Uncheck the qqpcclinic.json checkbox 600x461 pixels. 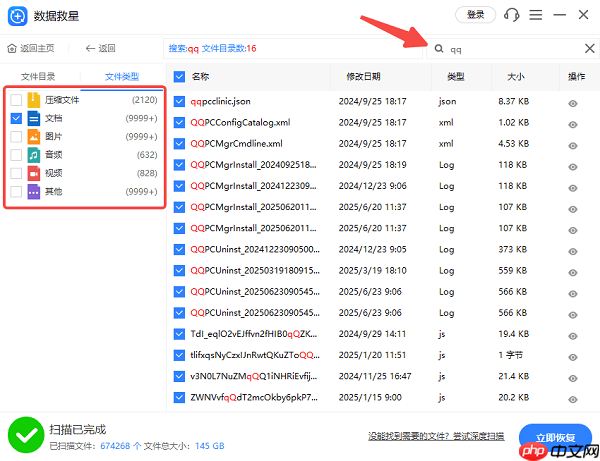pyautogui.click(x=179, y=101)
